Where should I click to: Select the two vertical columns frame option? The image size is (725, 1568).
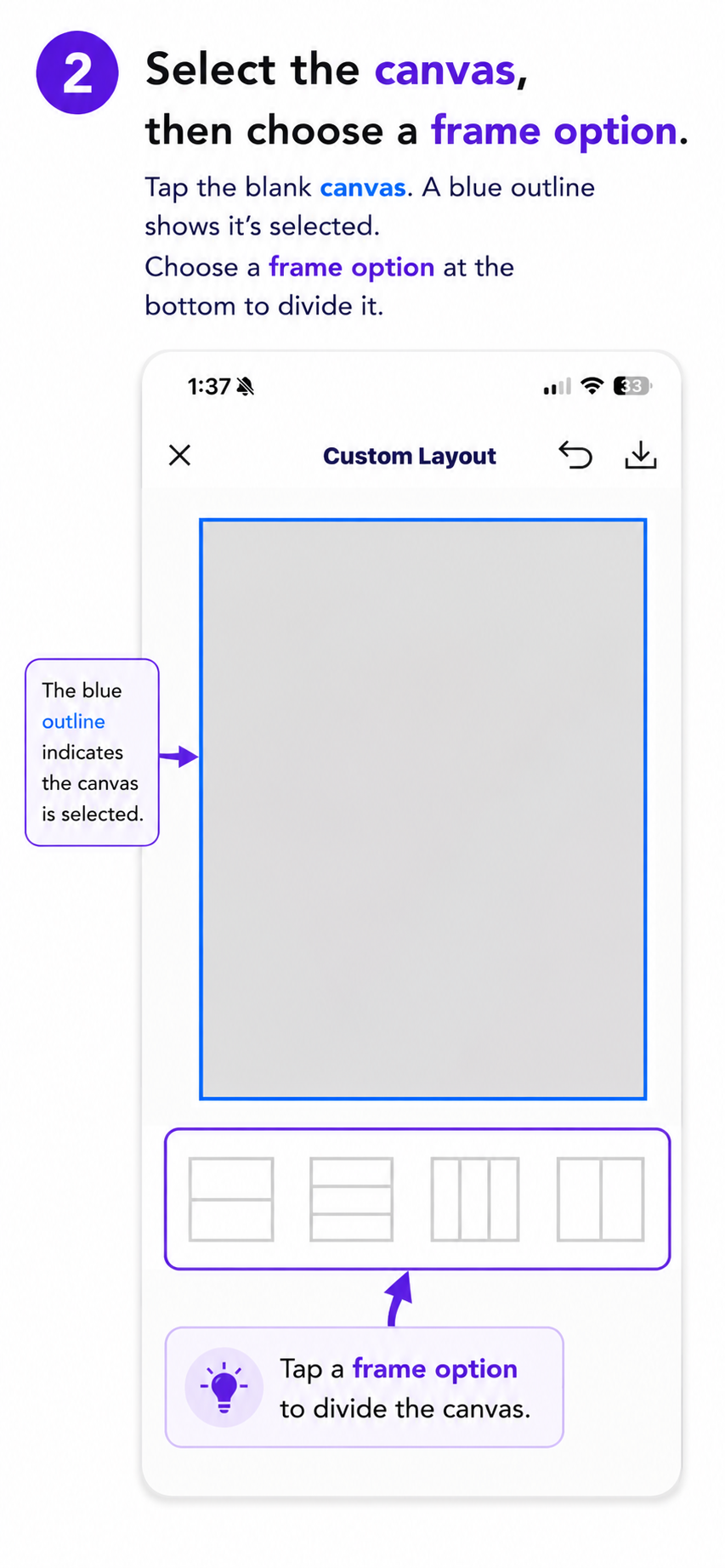[x=601, y=1199]
